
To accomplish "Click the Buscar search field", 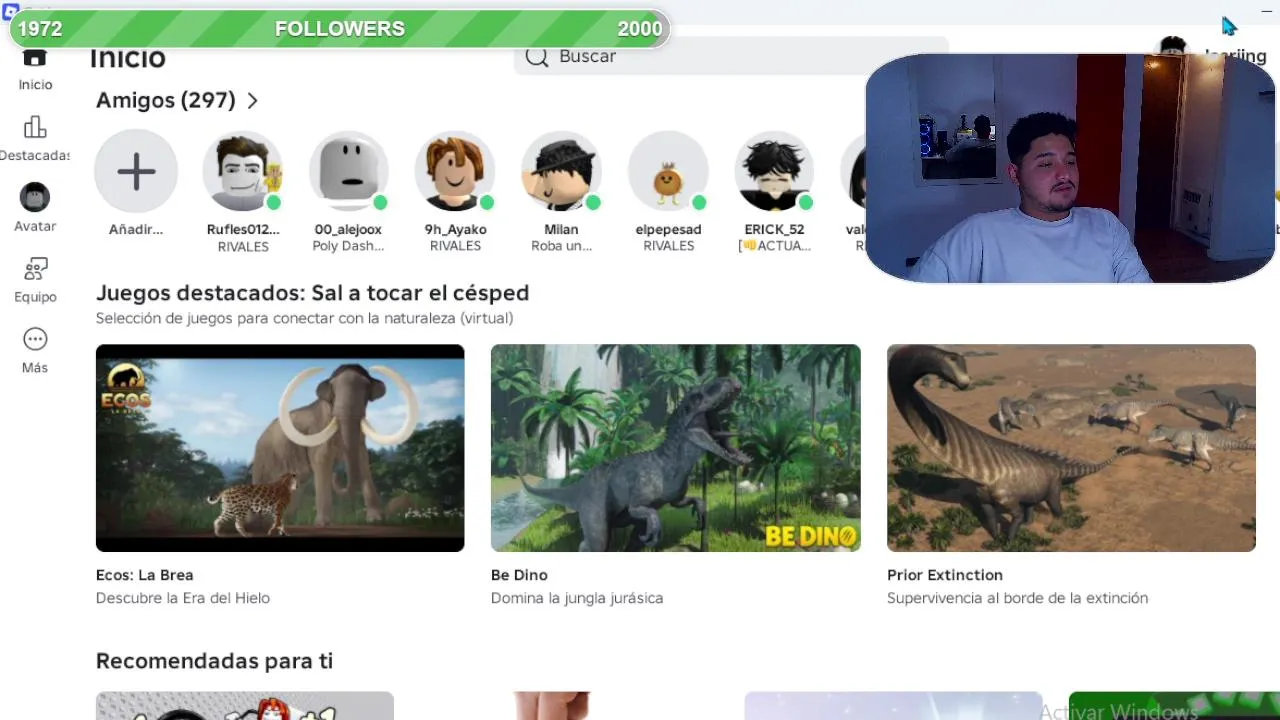I will tap(730, 57).
